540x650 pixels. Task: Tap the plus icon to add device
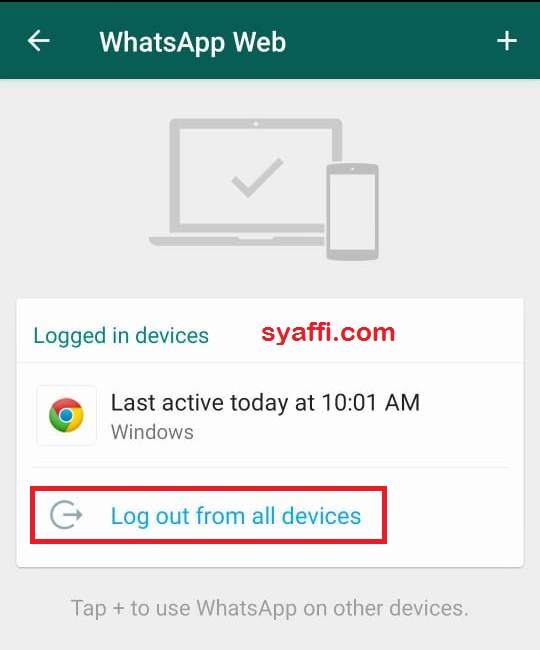[x=507, y=41]
